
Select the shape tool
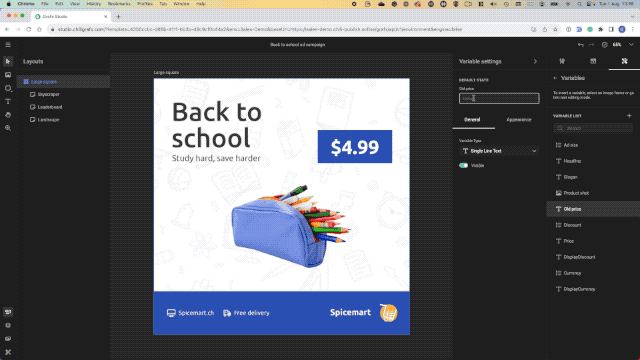[8, 88]
